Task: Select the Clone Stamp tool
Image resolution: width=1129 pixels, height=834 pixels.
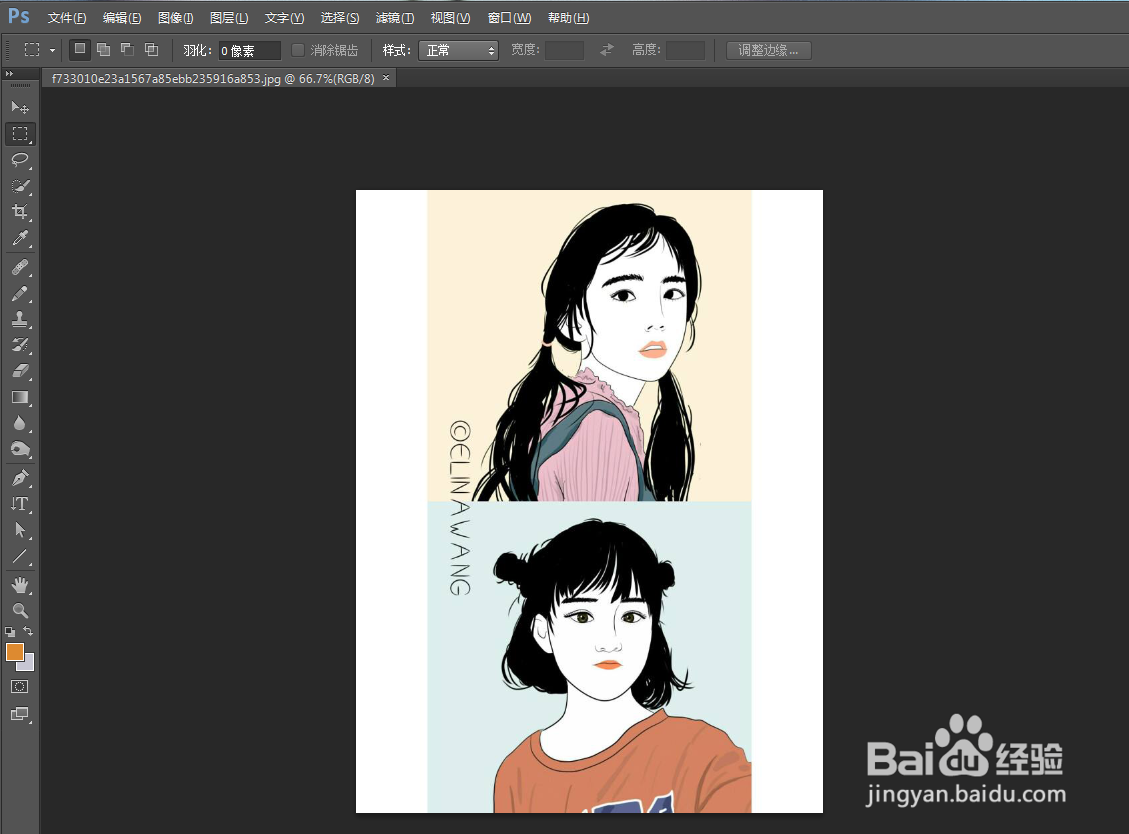Action: click(x=19, y=319)
